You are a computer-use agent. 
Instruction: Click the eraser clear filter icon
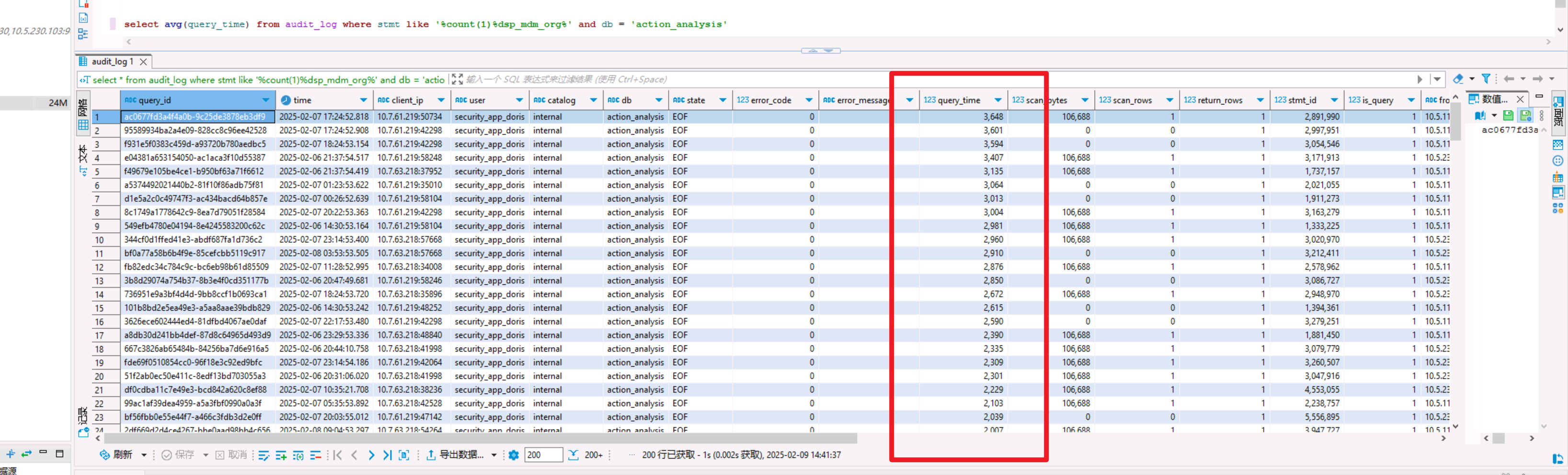1458,79
